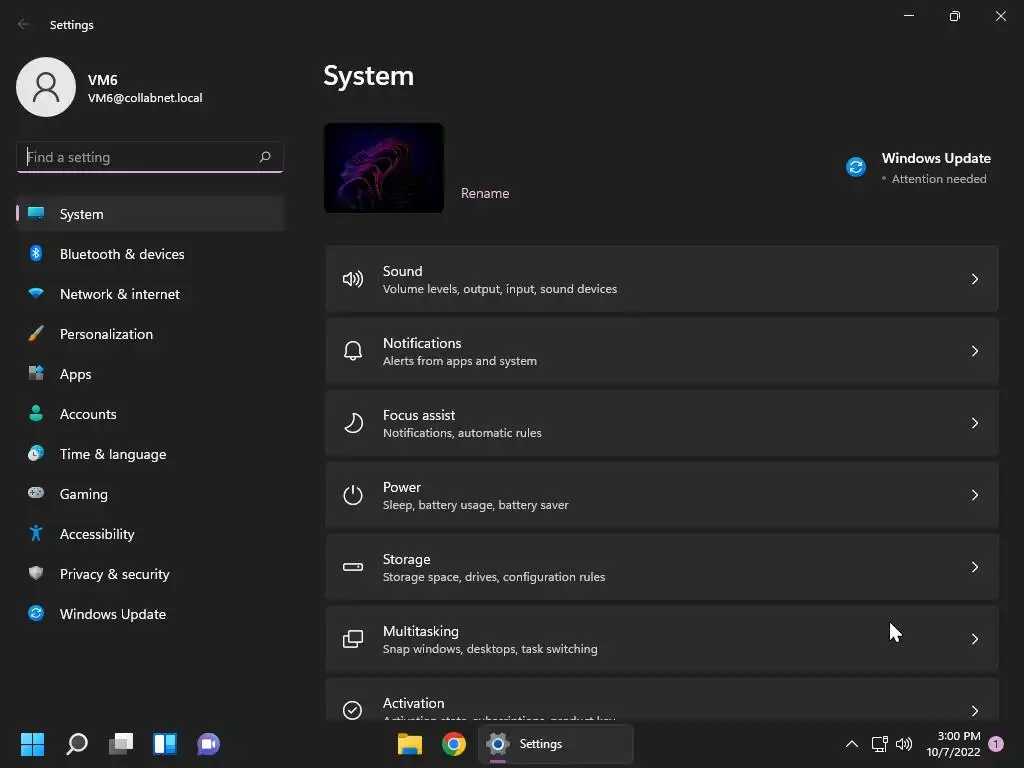
Task: Open the Windows Start menu
Action: pos(32,744)
